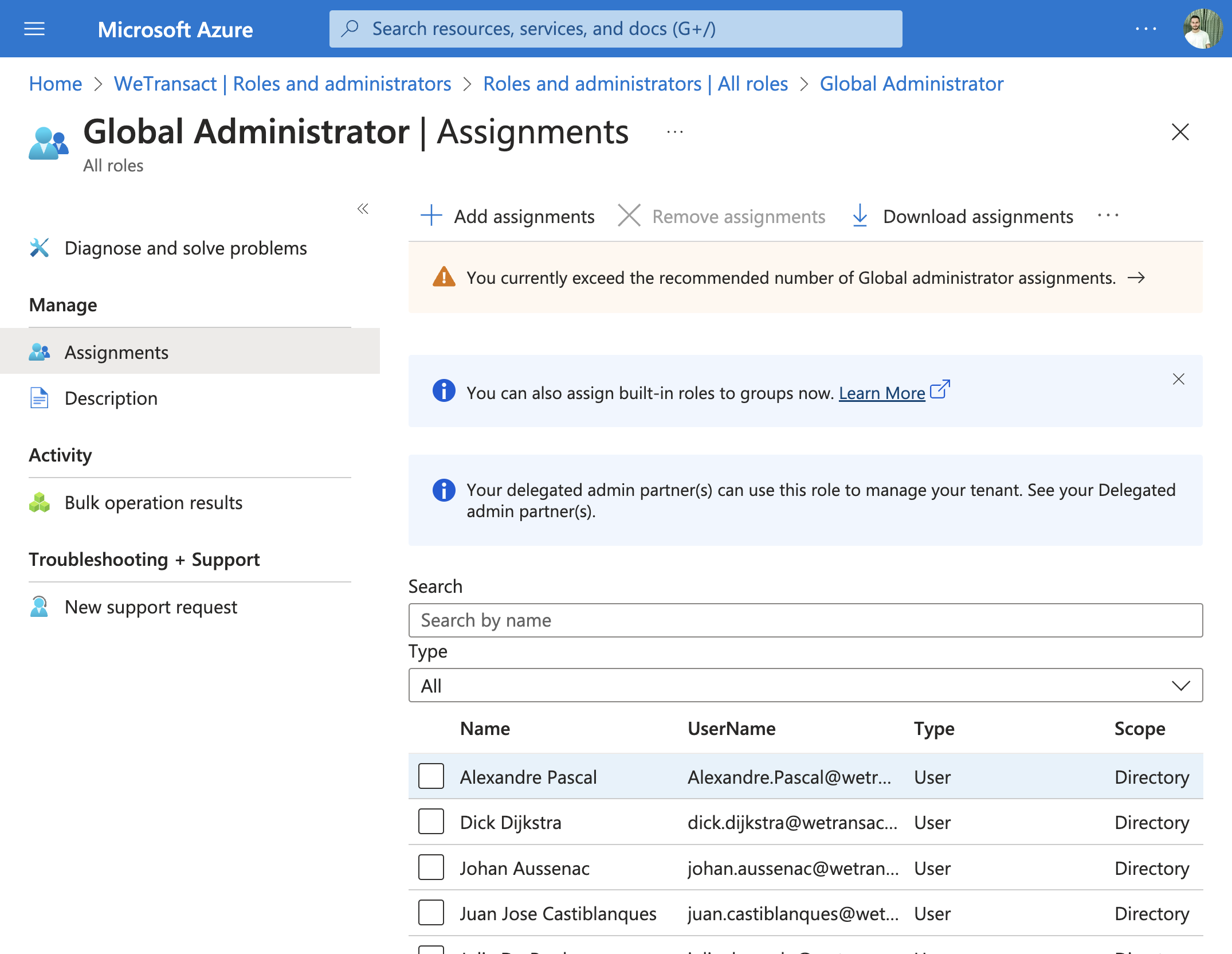1232x954 pixels.
Task: Click the Global Administrator breadcrumb
Action: (x=912, y=84)
